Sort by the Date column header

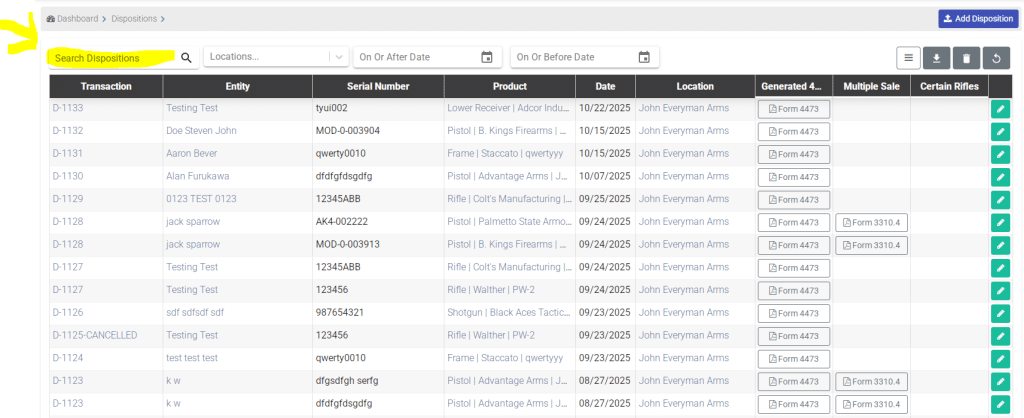(x=605, y=87)
